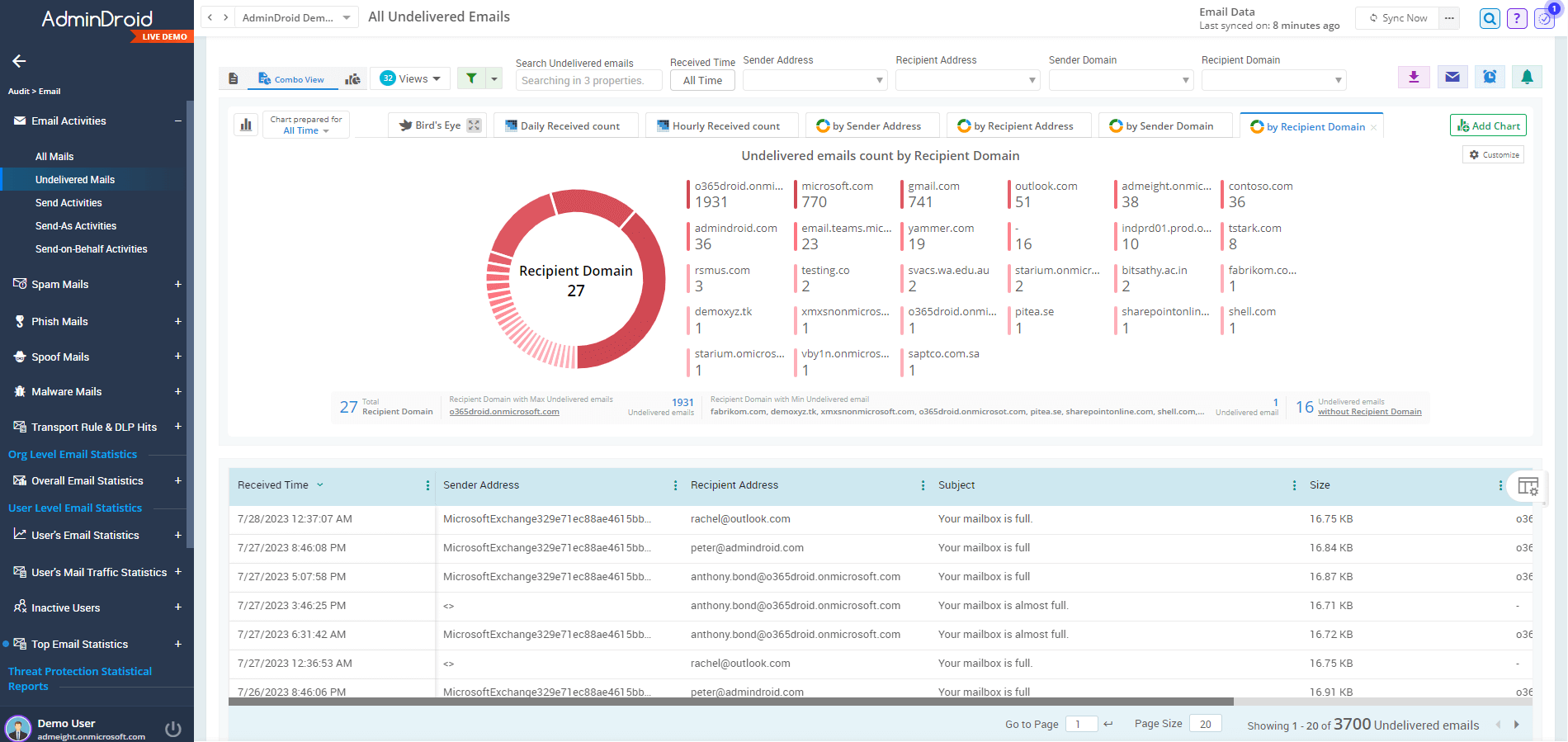Click the green funnel filter icon

(471, 78)
